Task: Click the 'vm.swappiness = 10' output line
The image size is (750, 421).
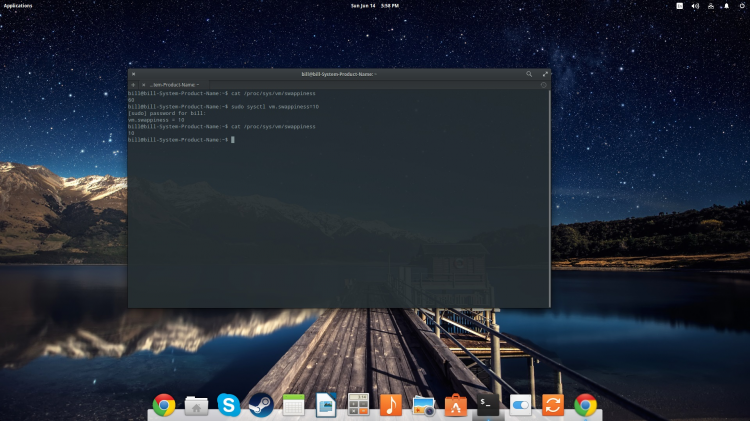Action: pyautogui.click(x=156, y=120)
